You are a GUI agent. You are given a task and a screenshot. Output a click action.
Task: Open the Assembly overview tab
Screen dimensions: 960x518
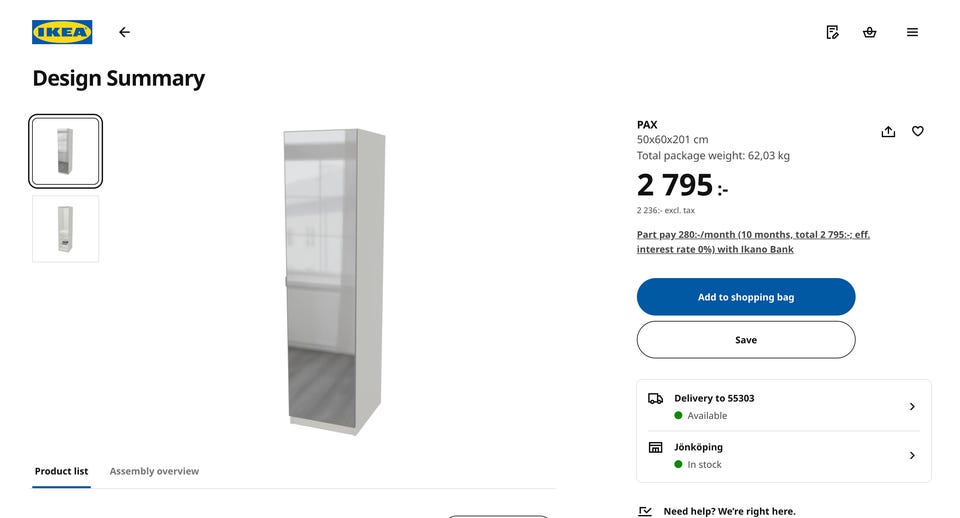pyautogui.click(x=154, y=471)
